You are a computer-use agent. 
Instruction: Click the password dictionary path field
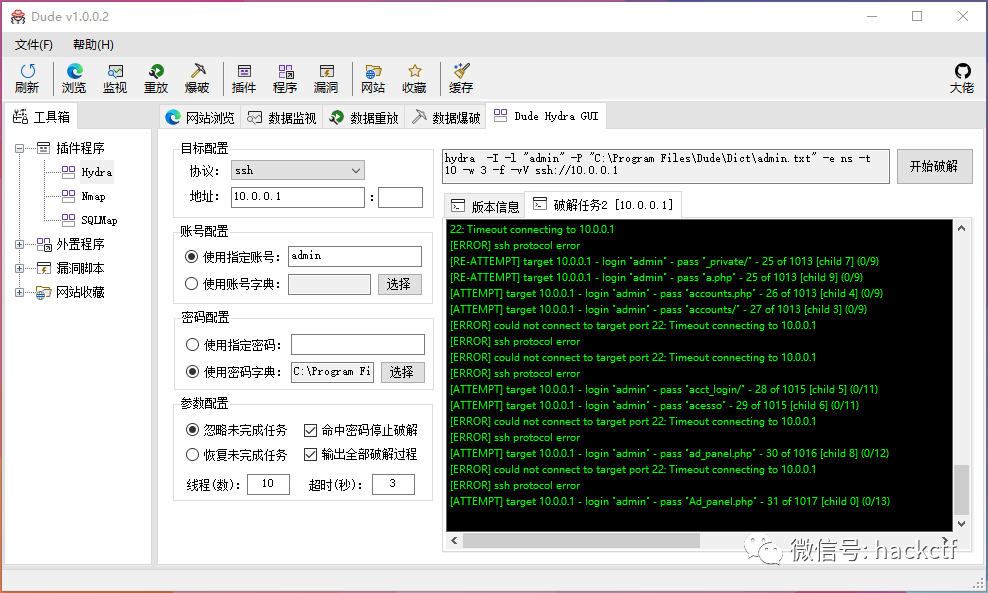(332, 372)
